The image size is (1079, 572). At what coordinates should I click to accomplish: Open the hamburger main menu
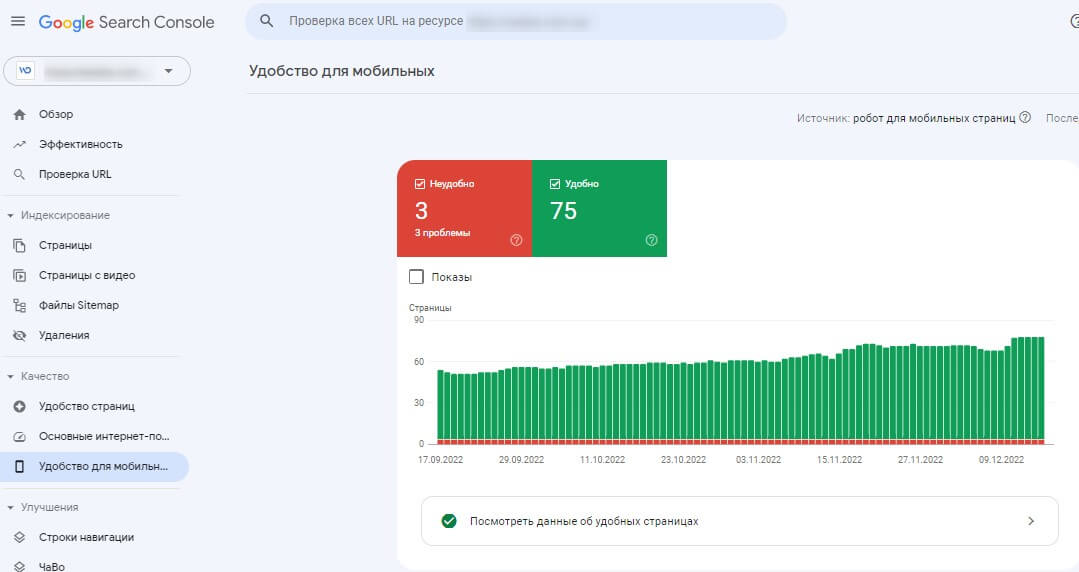click(x=18, y=21)
